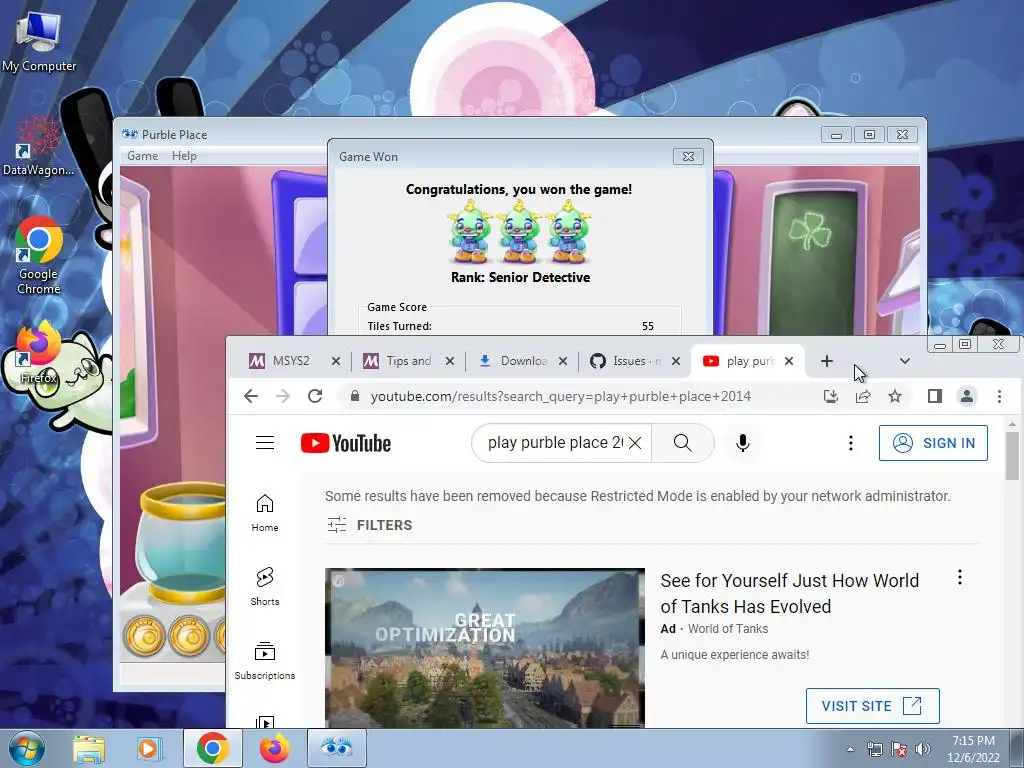Screen dimensions: 1024x768
Task: Switch to Chrome via the taskbar
Action: tap(212, 748)
